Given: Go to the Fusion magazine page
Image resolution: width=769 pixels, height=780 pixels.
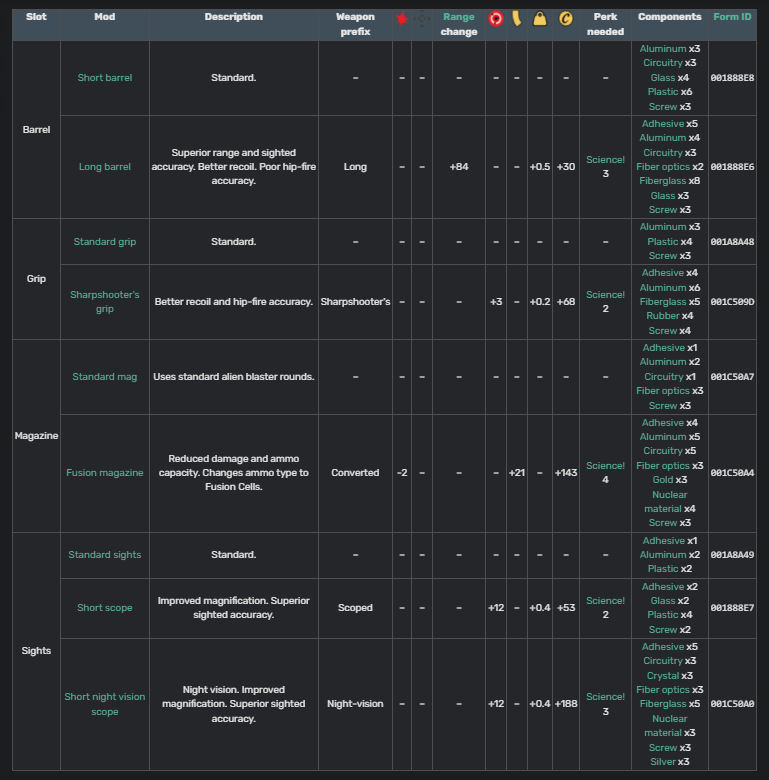Looking at the screenshot, I should (105, 472).
